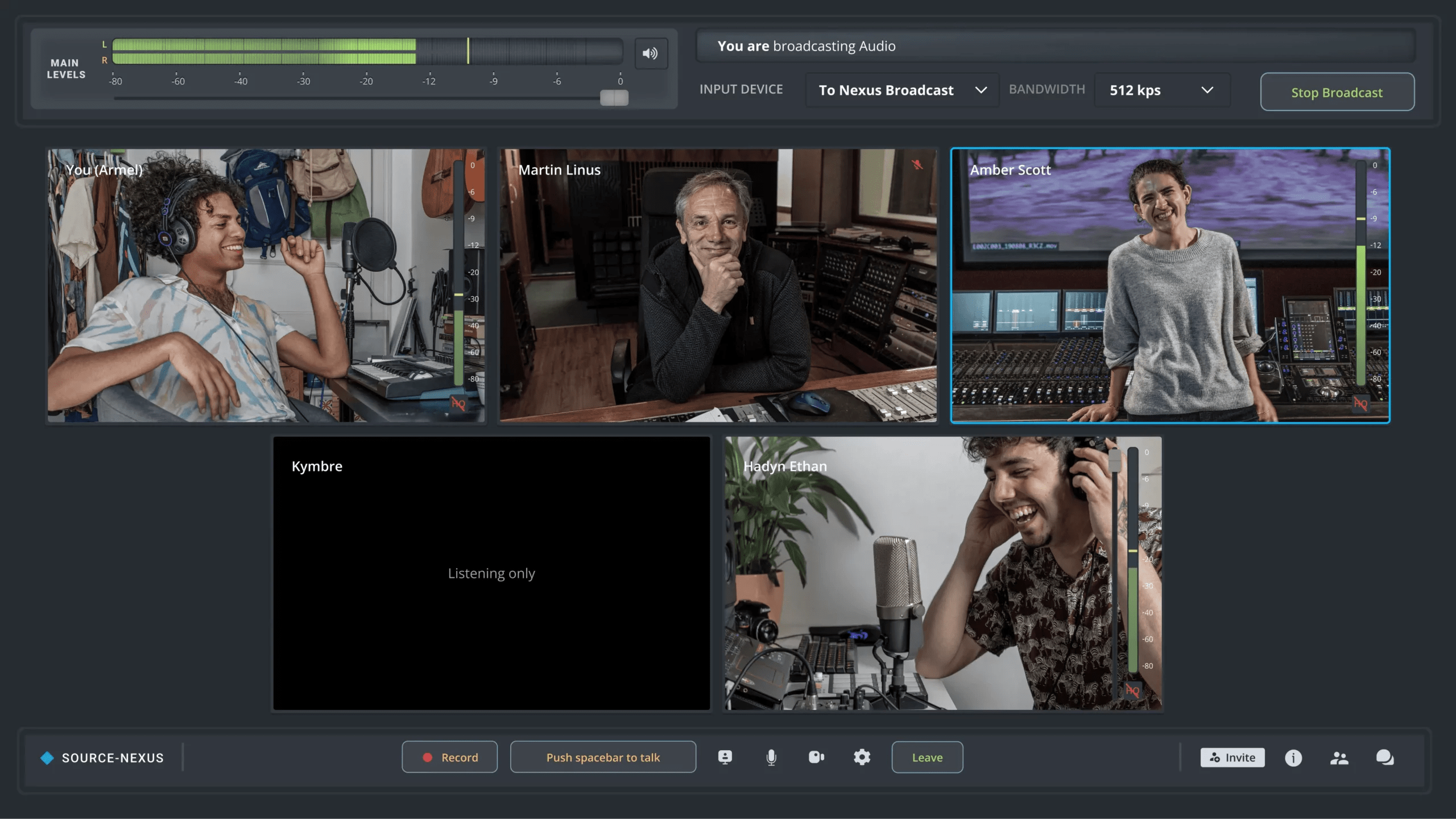Select Kymbre's listening only tile
The image size is (1456, 819).
[491, 573]
